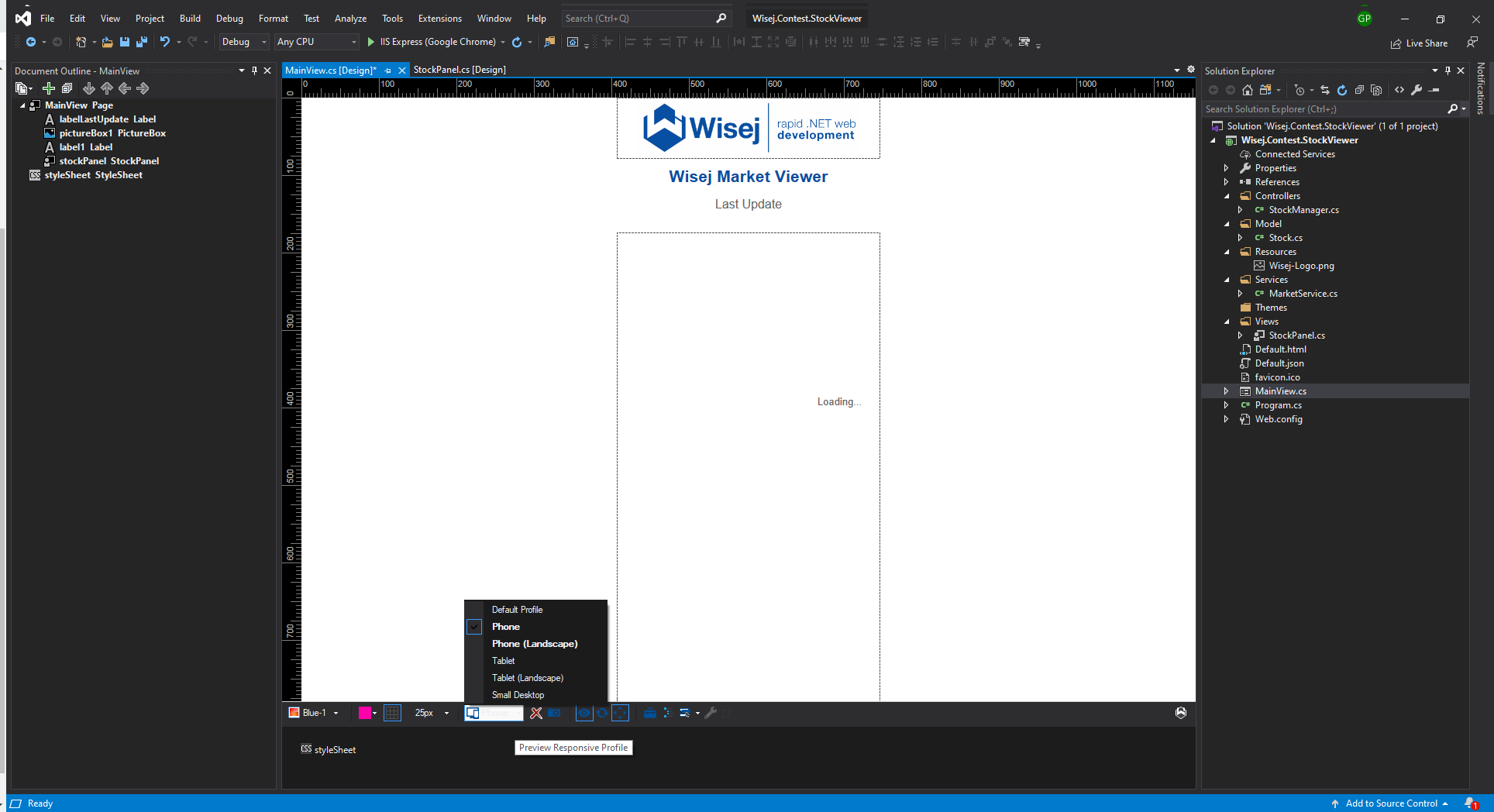Open the Extensions menu
This screenshot has width=1494, height=812.
pyautogui.click(x=439, y=19)
